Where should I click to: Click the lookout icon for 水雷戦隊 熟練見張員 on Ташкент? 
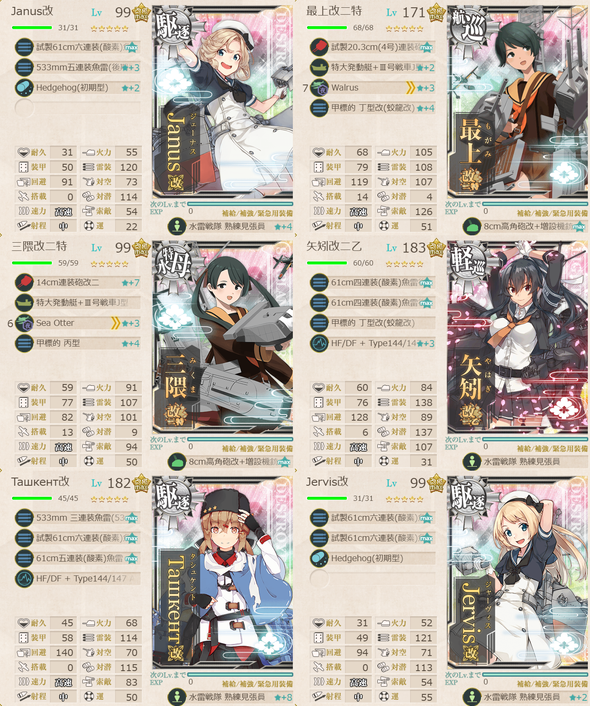tap(177, 697)
